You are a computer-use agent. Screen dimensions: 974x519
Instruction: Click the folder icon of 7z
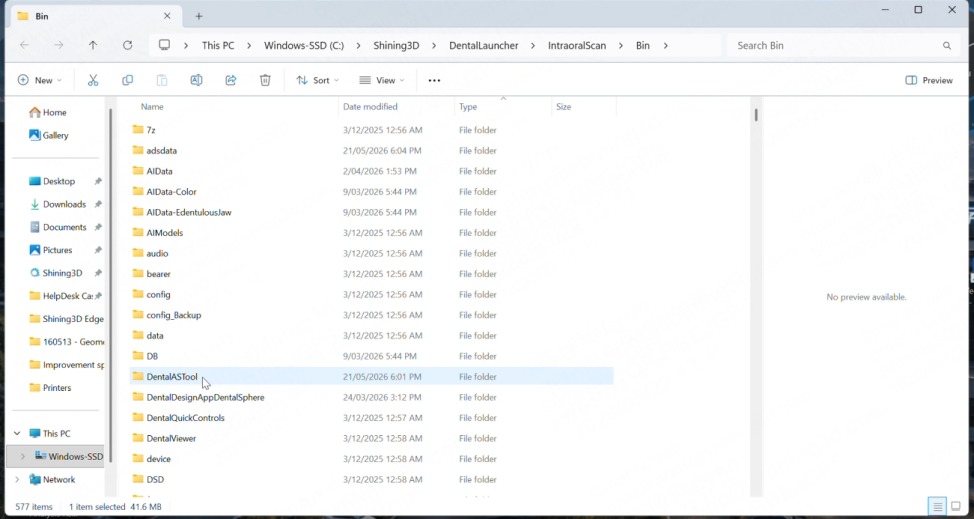tap(138, 130)
